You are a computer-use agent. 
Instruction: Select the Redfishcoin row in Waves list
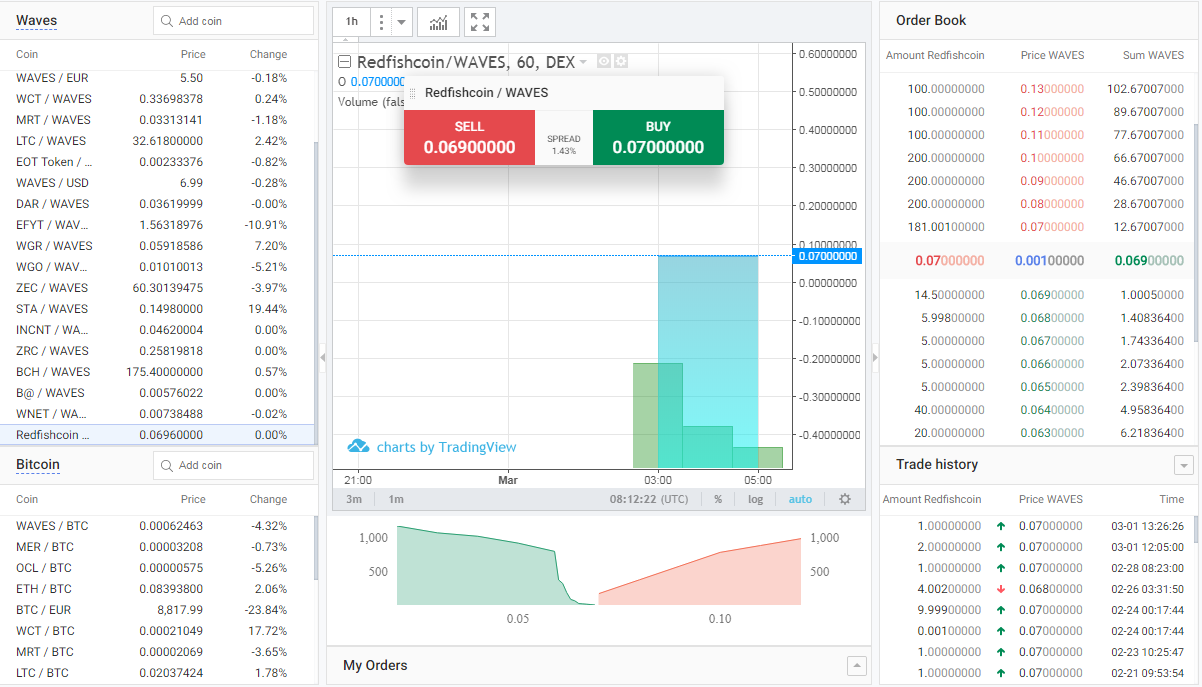click(x=157, y=435)
